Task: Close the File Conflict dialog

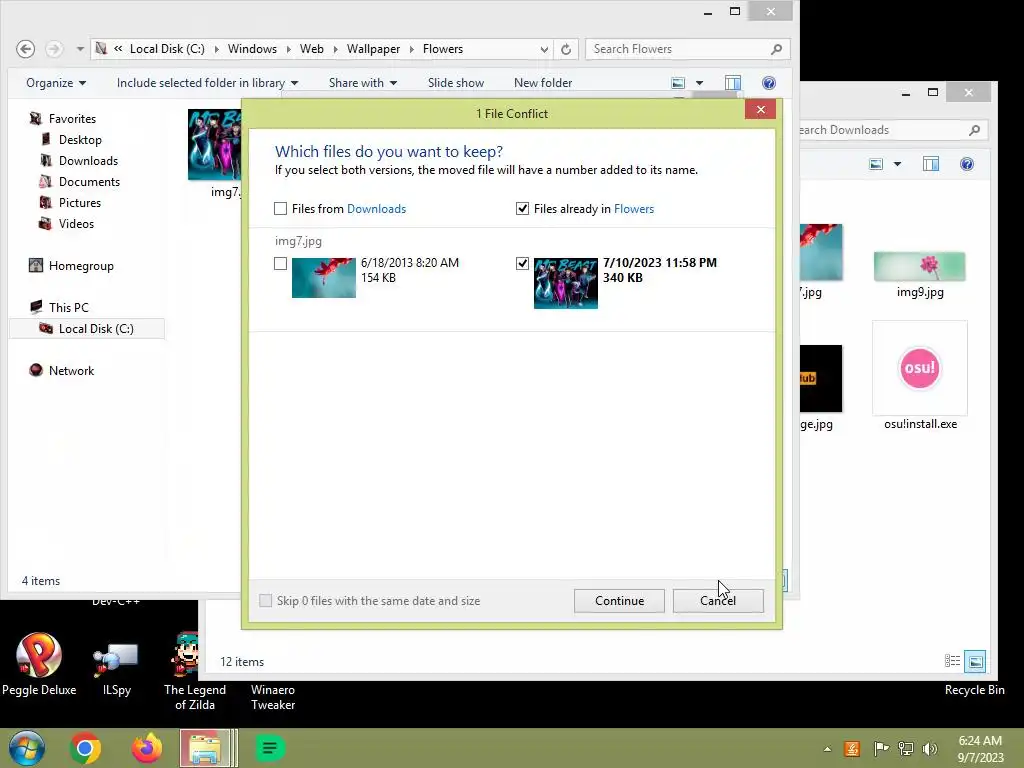Action: (x=760, y=109)
